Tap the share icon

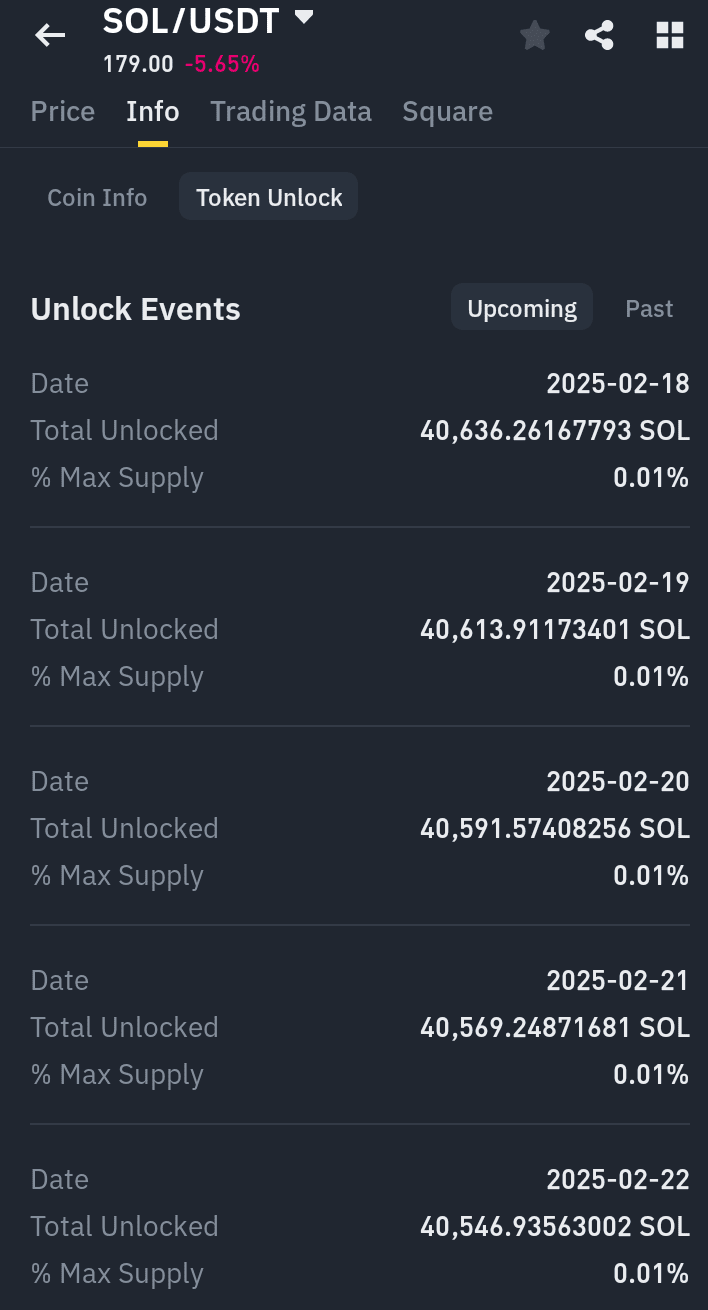(599, 37)
